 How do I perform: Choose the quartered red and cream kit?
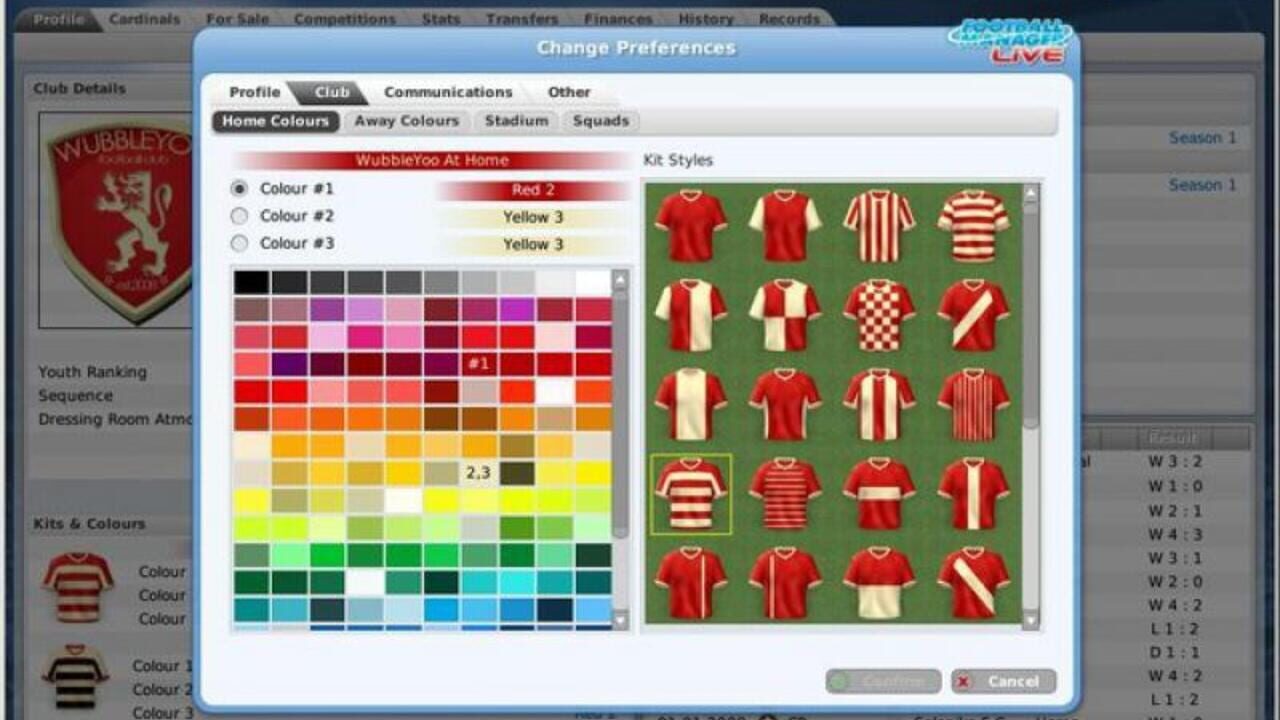[x=785, y=315]
